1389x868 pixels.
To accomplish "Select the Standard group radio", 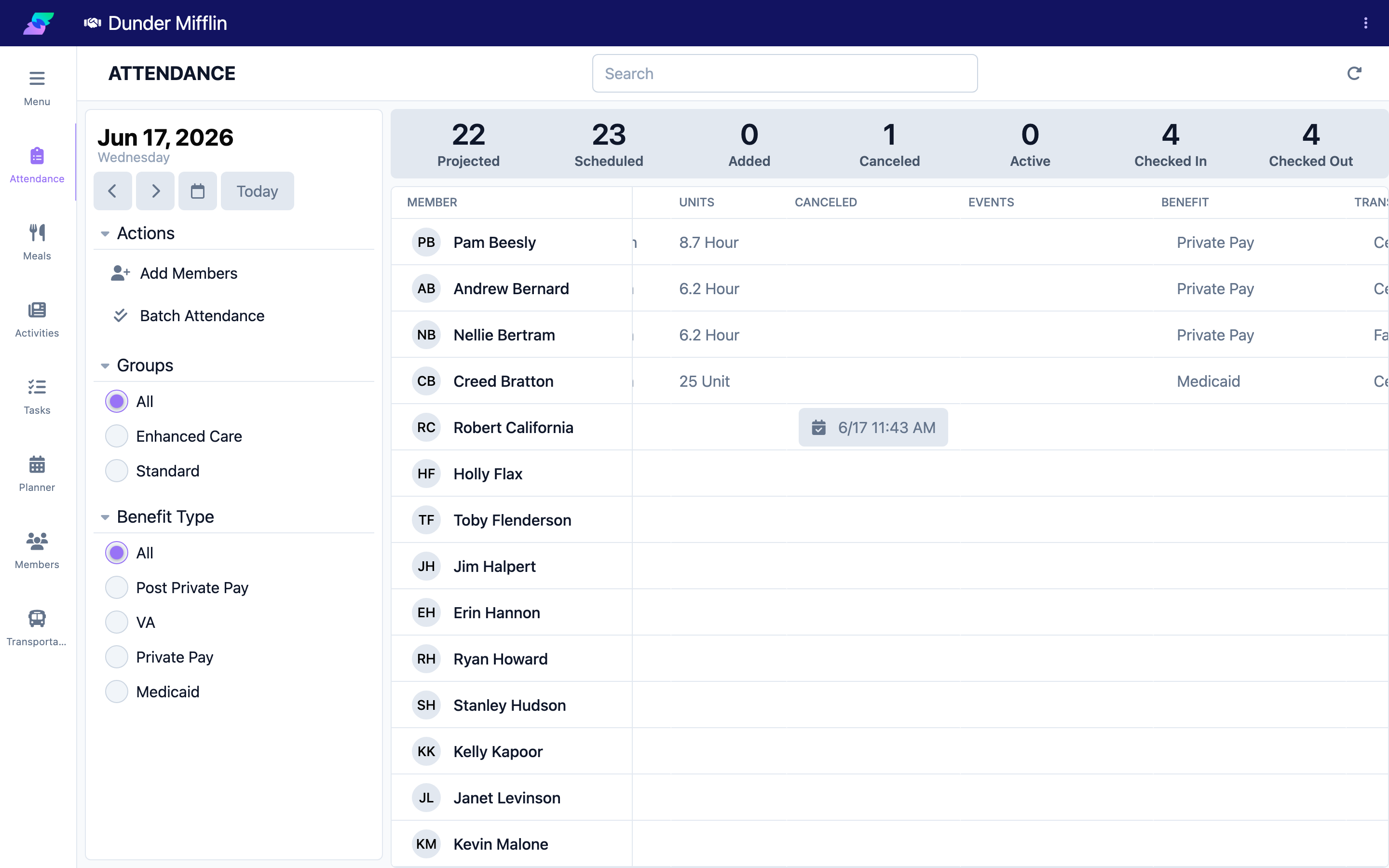I will click(117, 471).
